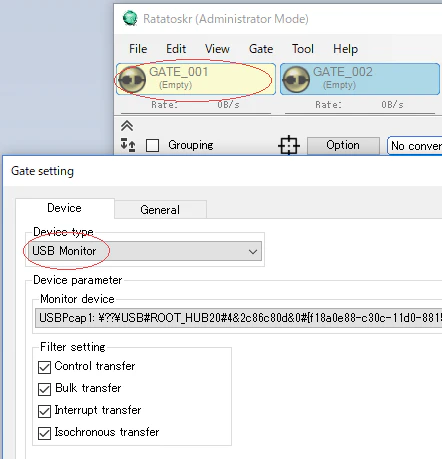
Task: Click the crosshair target icon near Option
Action: pyautogui.click(x=289, y=145)
